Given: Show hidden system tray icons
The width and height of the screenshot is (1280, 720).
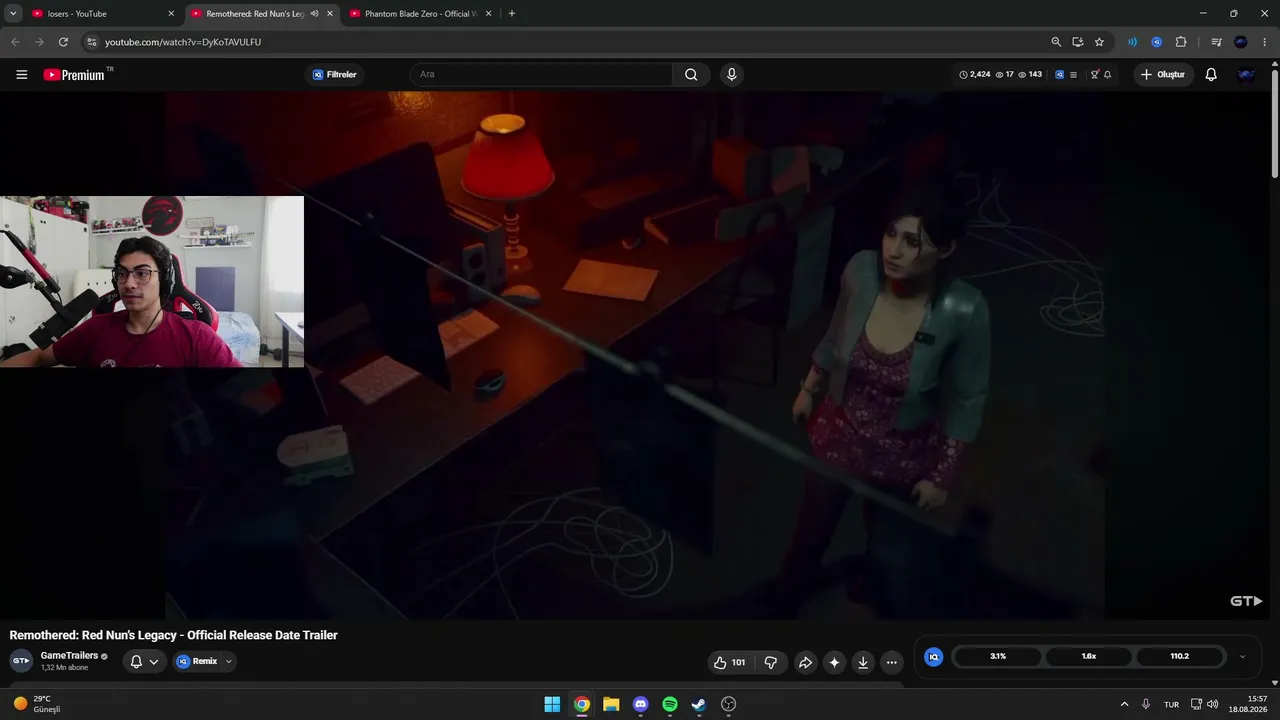Looking at the screenshot, I should (1124, 704).
